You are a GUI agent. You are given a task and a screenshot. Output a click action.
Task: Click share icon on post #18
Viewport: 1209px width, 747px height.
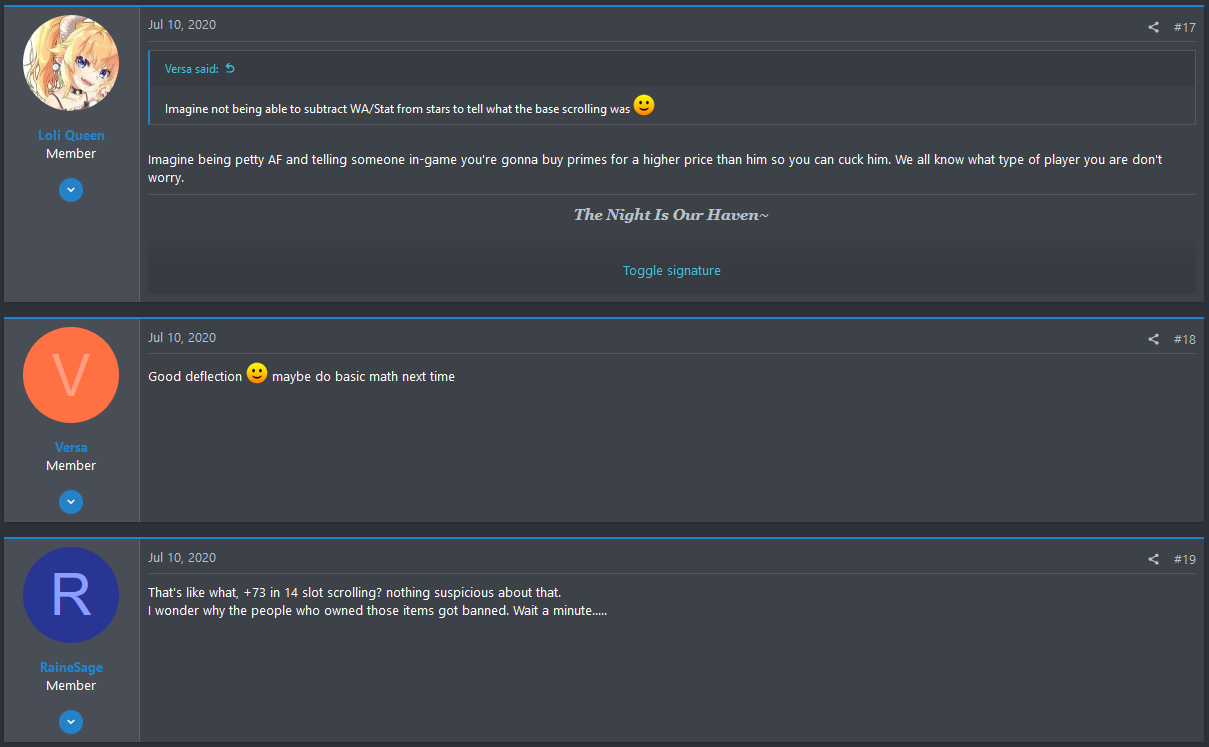(1153, 339)
